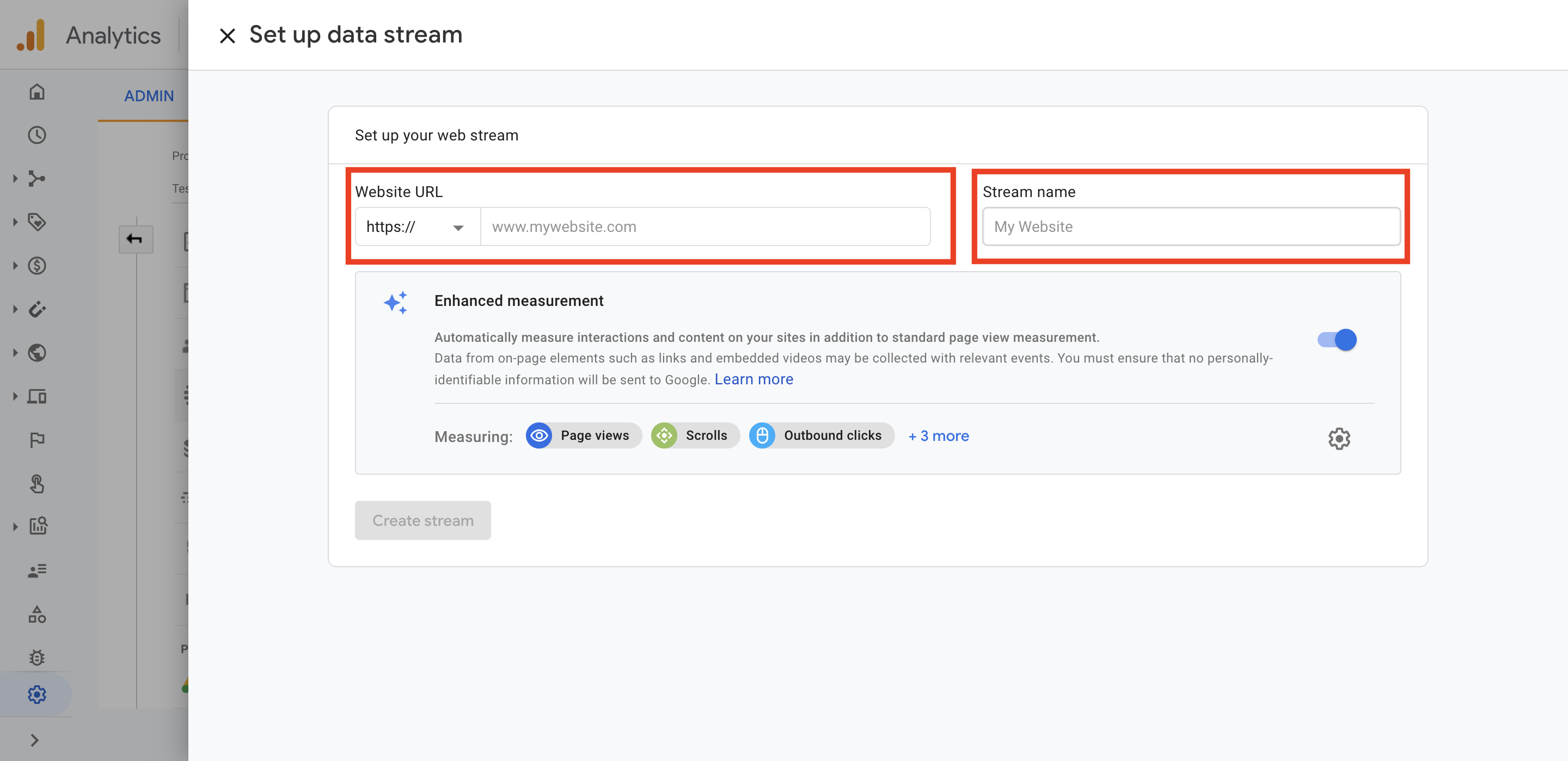Expand the Acquisition section arrow

pos(15,179)
